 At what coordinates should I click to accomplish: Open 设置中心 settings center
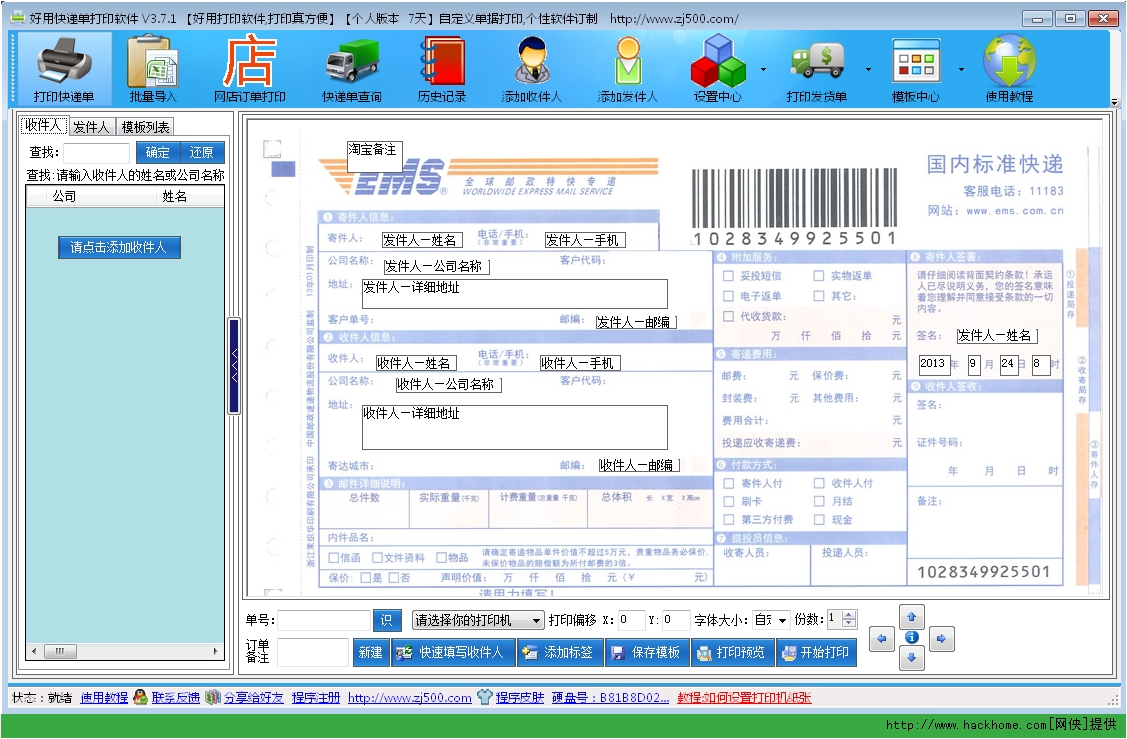coord(718,69)
